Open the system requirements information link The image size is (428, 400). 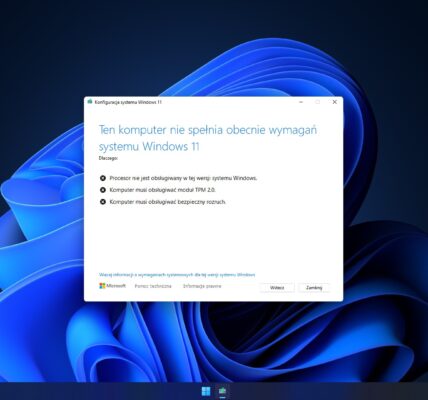[x=177, y=275]
